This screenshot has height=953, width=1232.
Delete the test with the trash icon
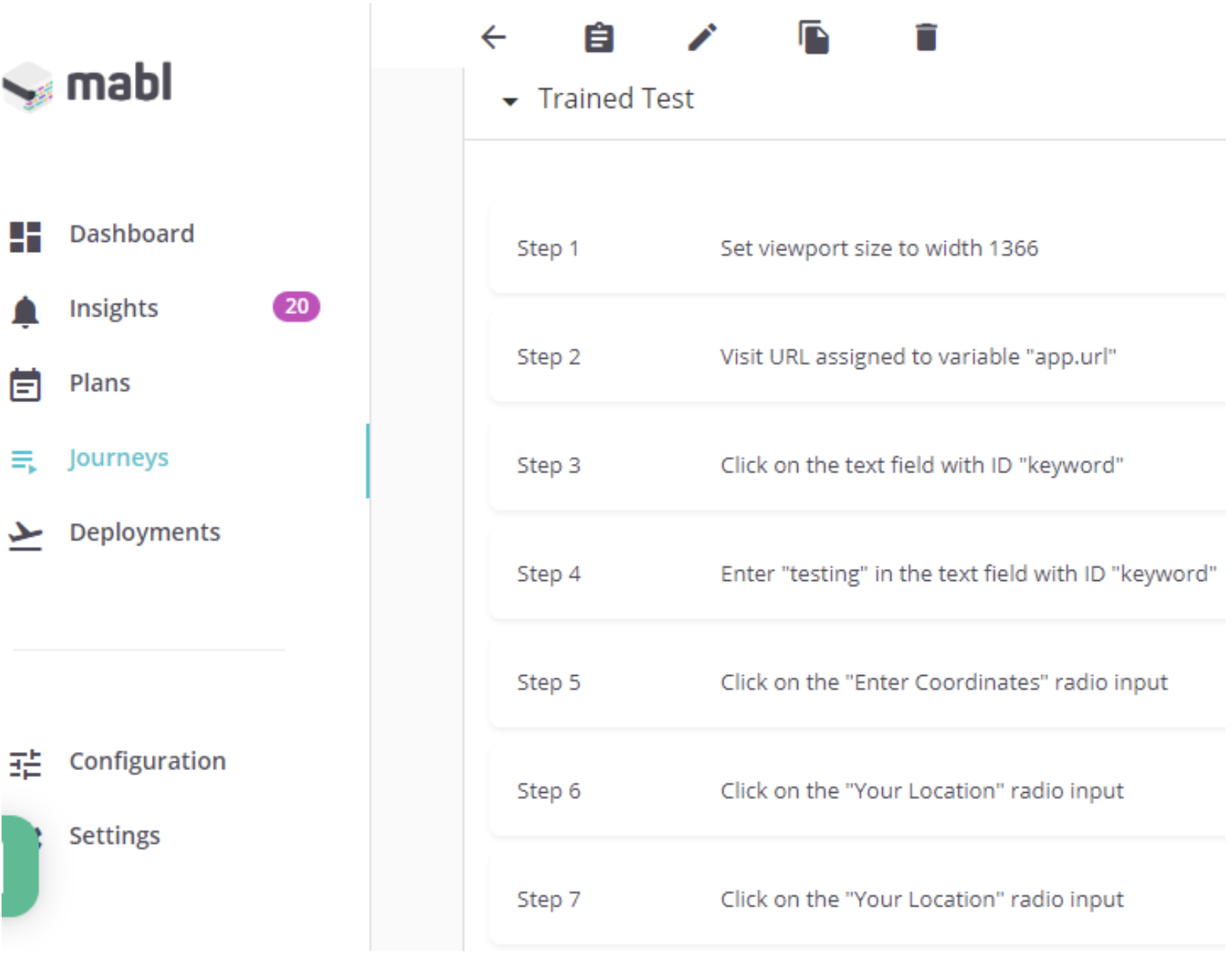coord(926,35)
